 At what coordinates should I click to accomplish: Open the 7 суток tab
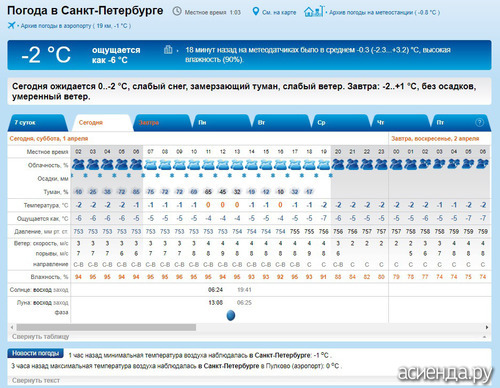37,123
